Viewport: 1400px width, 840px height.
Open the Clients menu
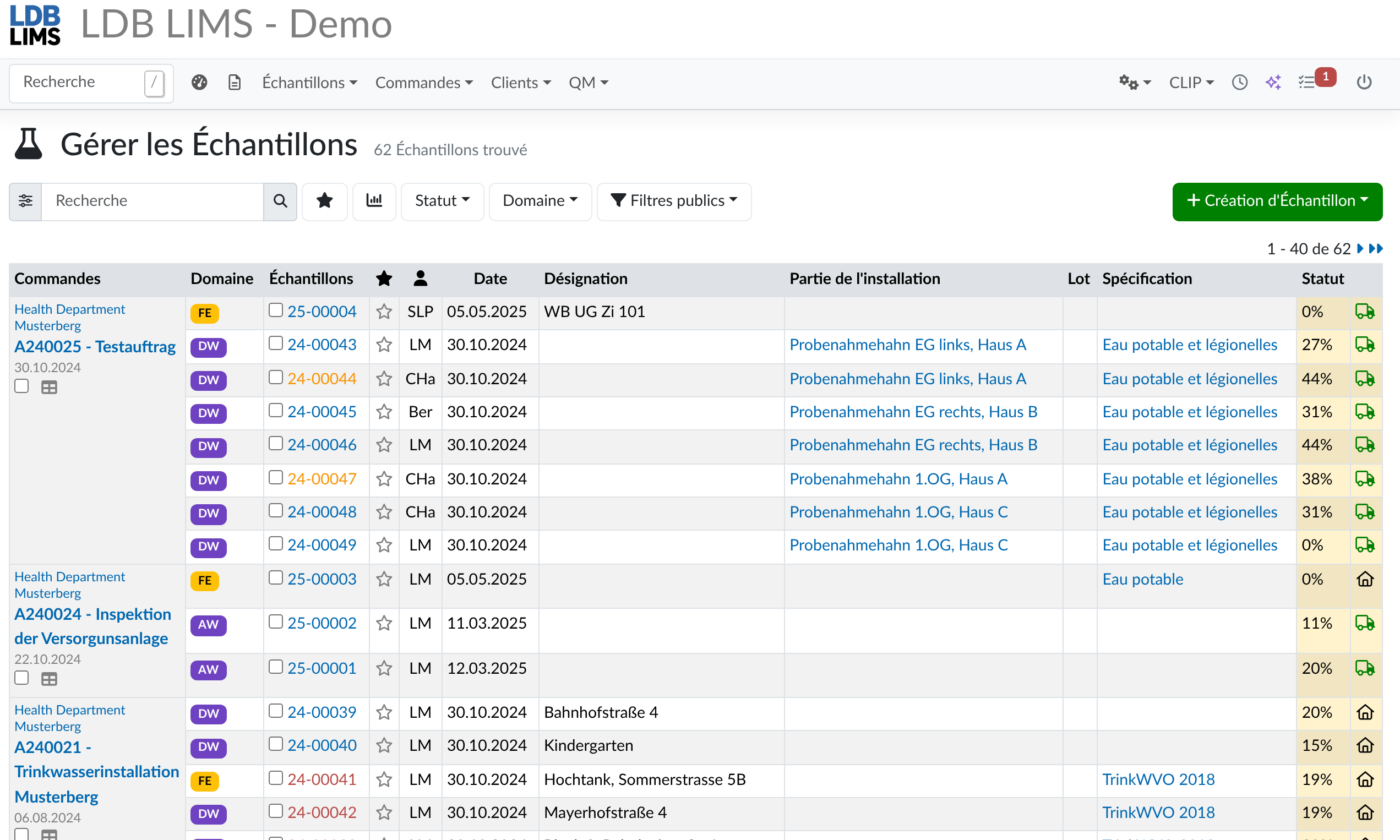click(x=521, y=83)
